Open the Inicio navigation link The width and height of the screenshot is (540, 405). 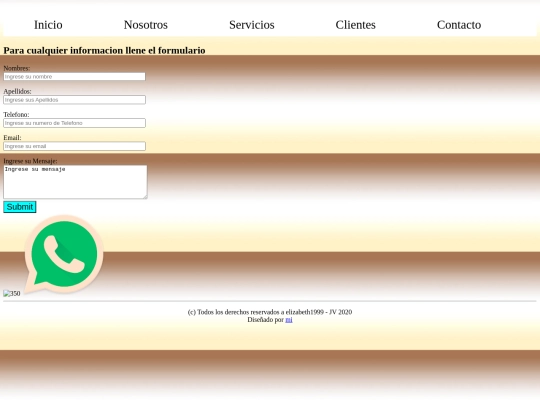point(48,25)
